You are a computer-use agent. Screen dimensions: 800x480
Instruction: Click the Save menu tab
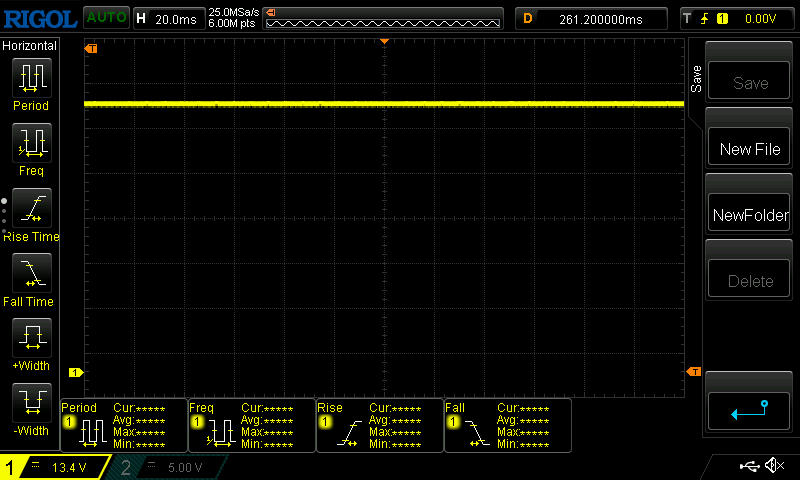(x=696, y=80)
